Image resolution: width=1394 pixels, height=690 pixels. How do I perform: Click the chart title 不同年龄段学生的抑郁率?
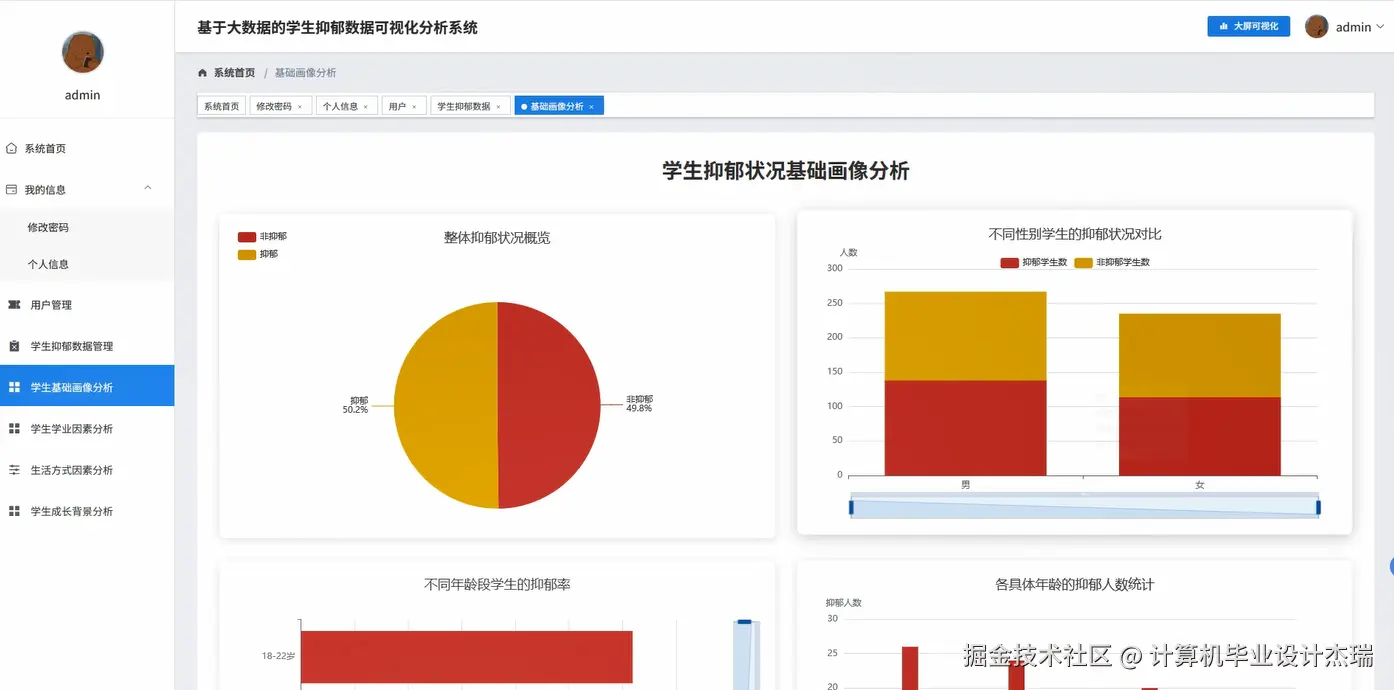(497, 584)
